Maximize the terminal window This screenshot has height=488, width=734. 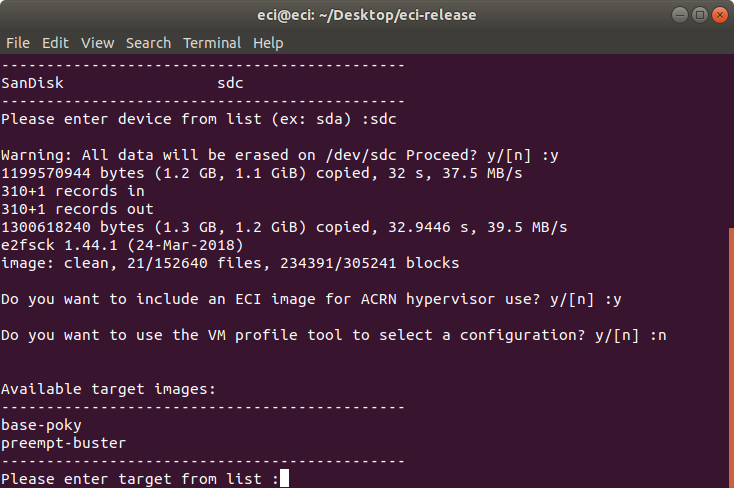pos(700,15)
